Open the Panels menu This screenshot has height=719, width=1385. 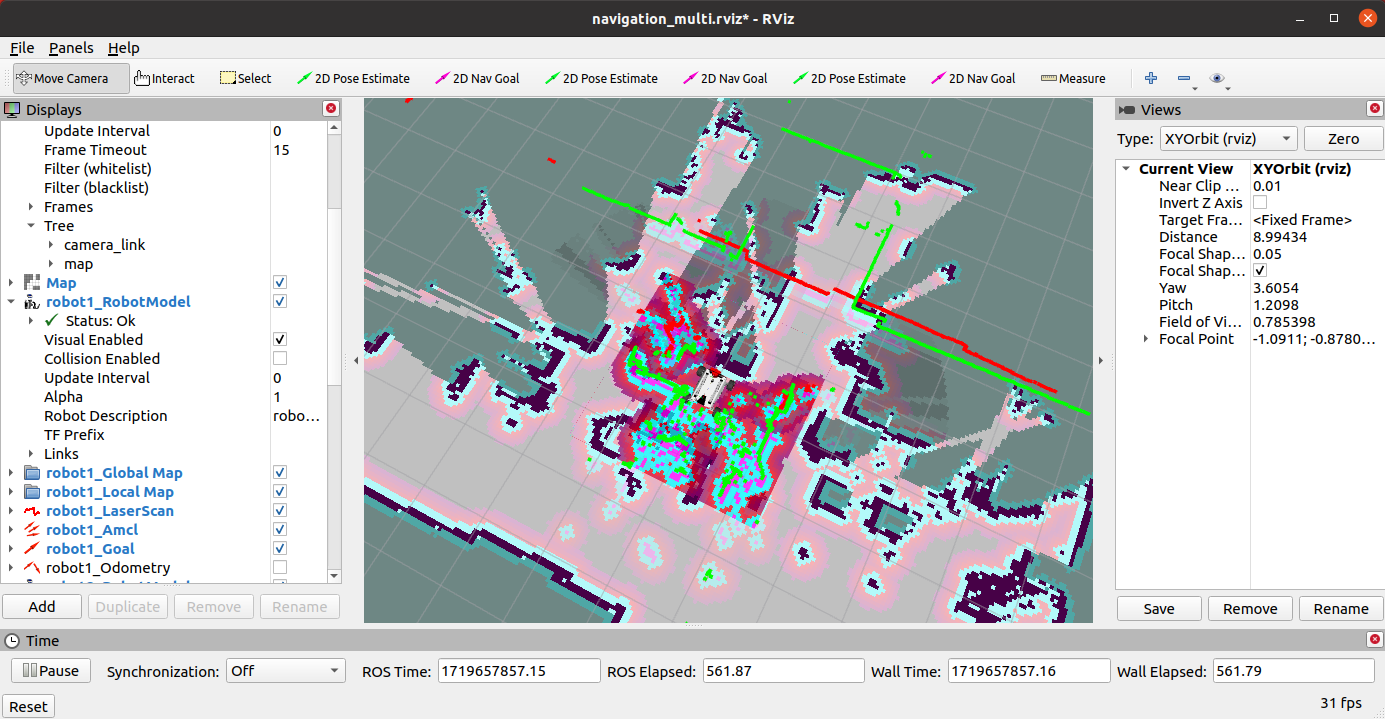point(71,48)
